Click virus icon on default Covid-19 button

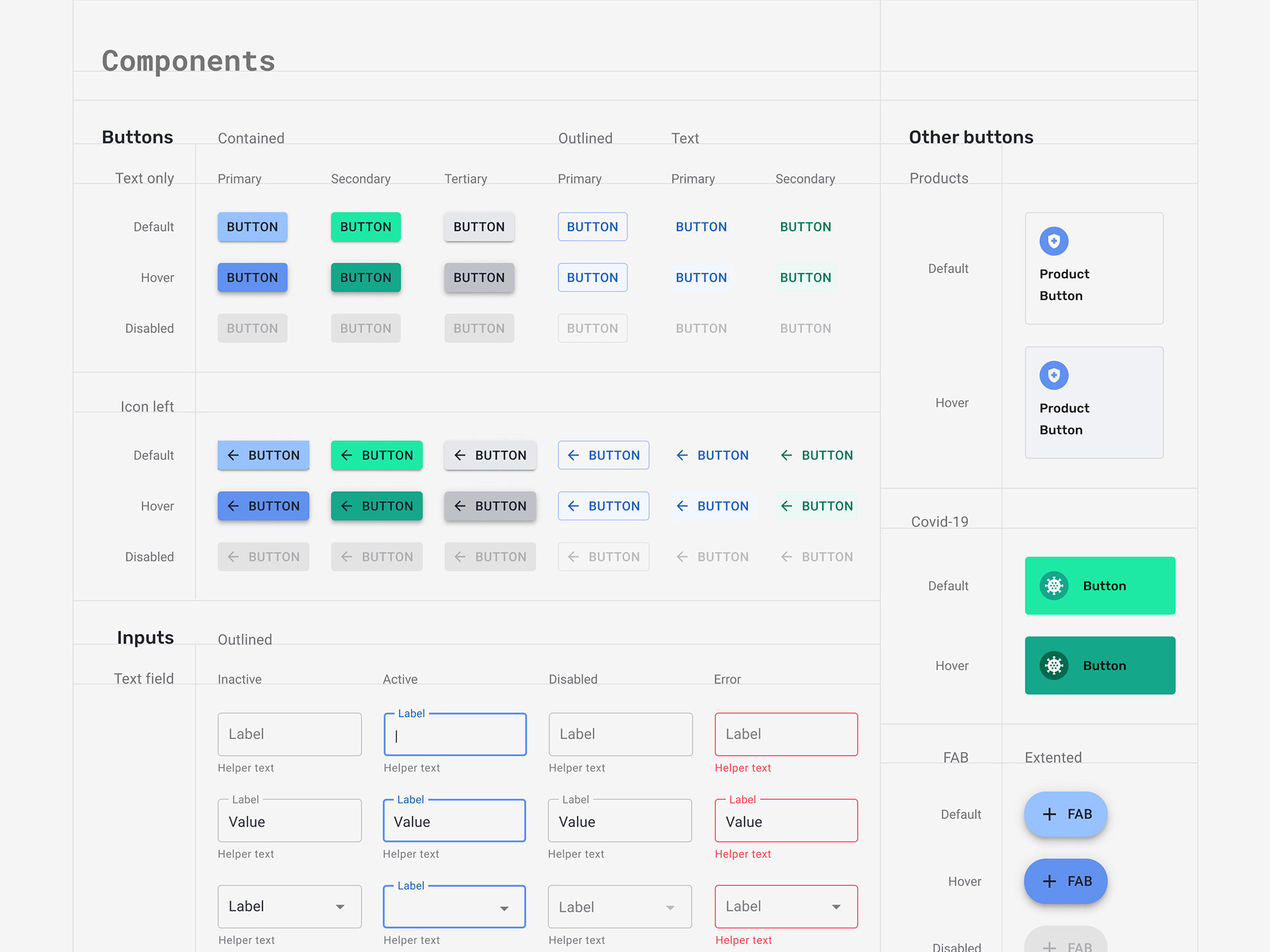tap(1054, 586)
